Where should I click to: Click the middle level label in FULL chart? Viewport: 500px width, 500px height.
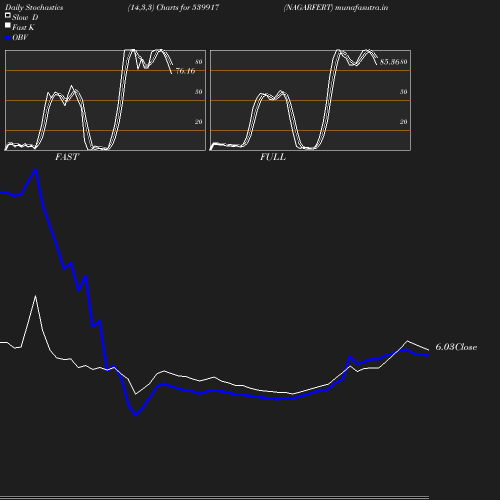coord(403,92)
